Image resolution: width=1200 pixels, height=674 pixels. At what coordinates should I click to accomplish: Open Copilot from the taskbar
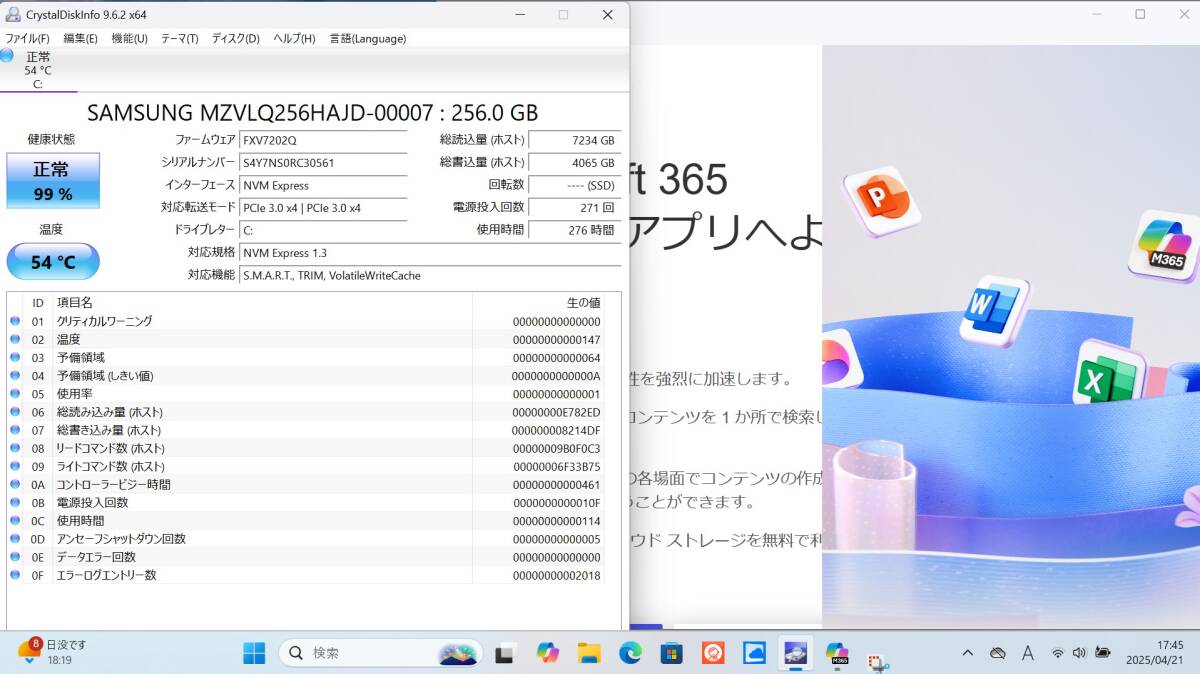547,653
